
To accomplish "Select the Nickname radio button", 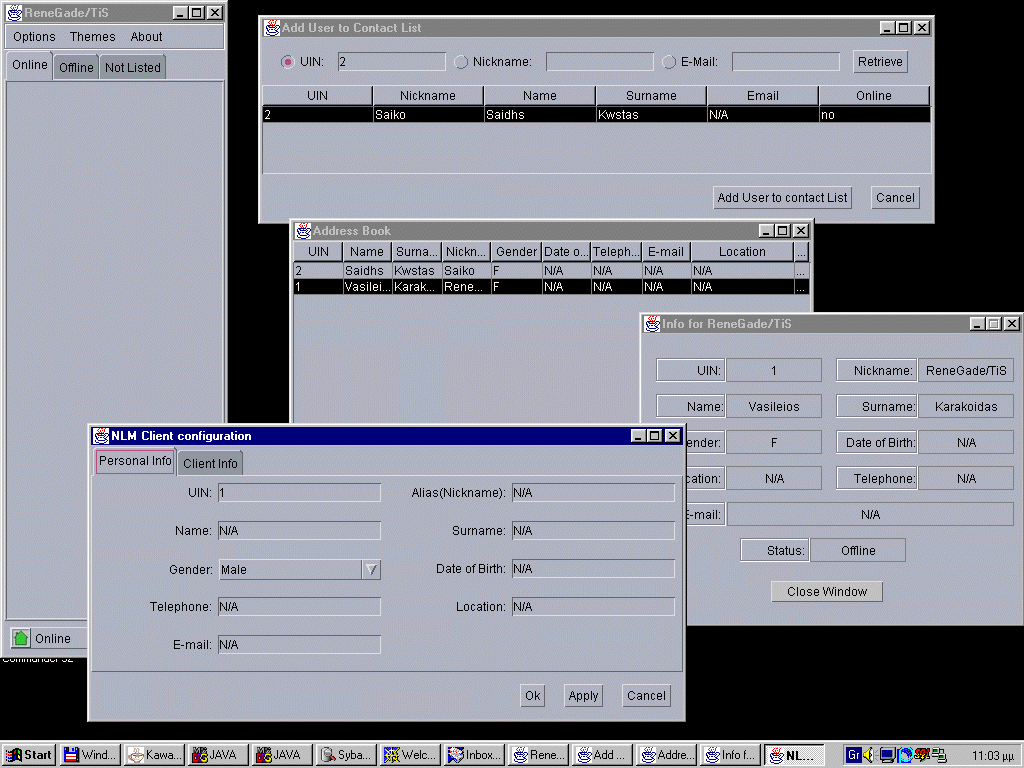I will pos(461,62).
